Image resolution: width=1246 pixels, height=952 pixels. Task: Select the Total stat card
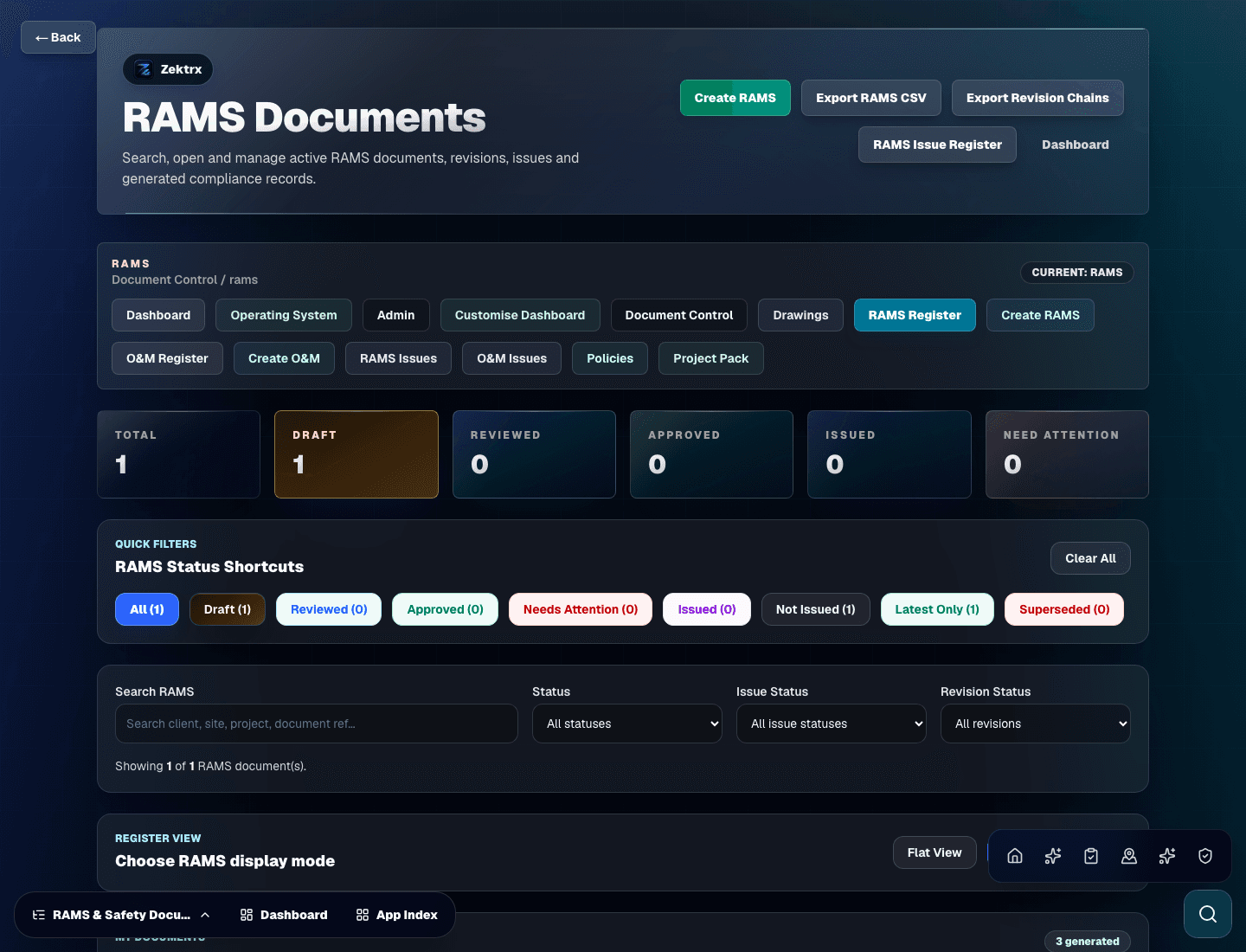coord(178,454)
